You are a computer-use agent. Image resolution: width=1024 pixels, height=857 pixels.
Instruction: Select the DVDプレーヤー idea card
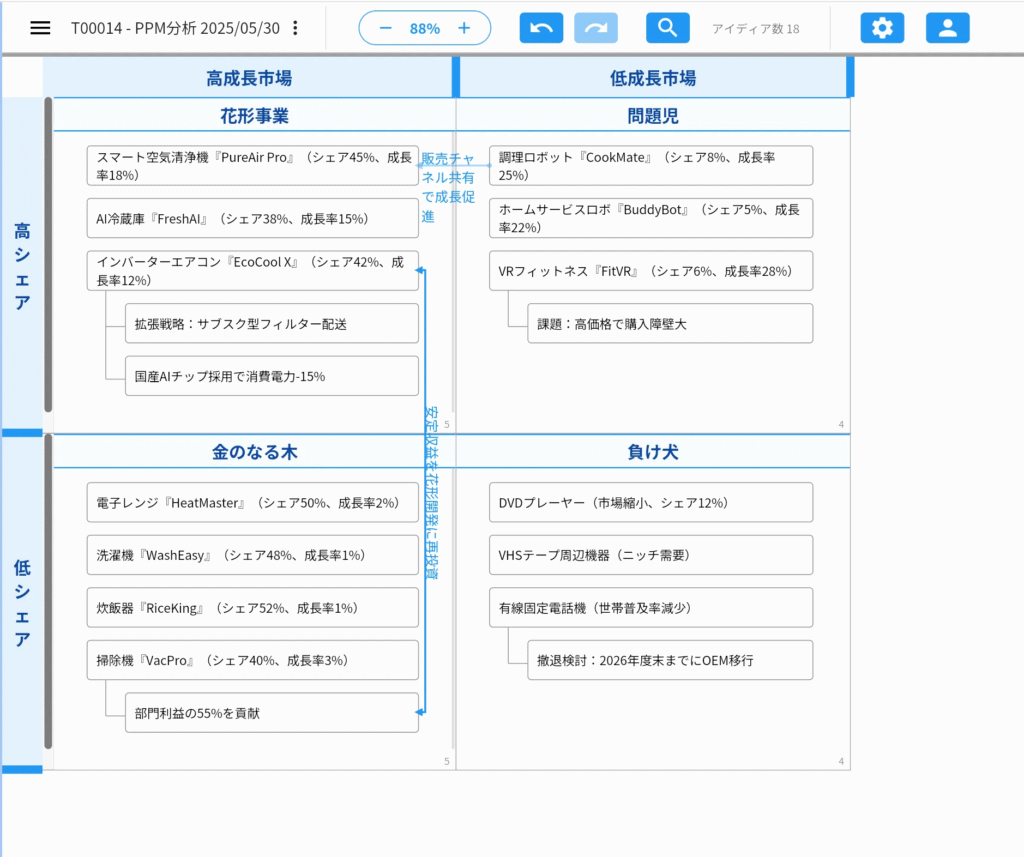point(650,502)
